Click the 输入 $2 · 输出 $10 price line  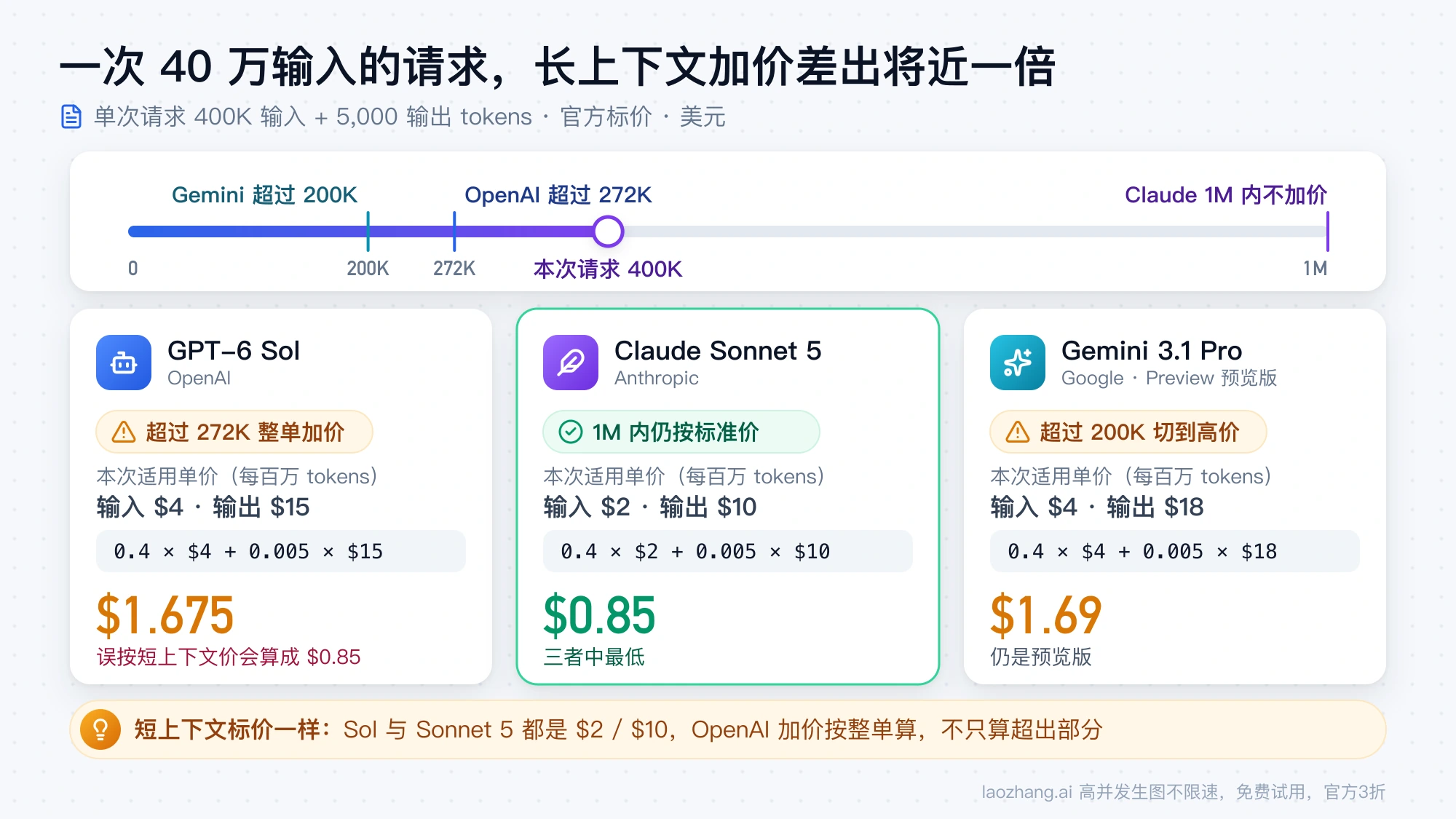coord(650,507)
